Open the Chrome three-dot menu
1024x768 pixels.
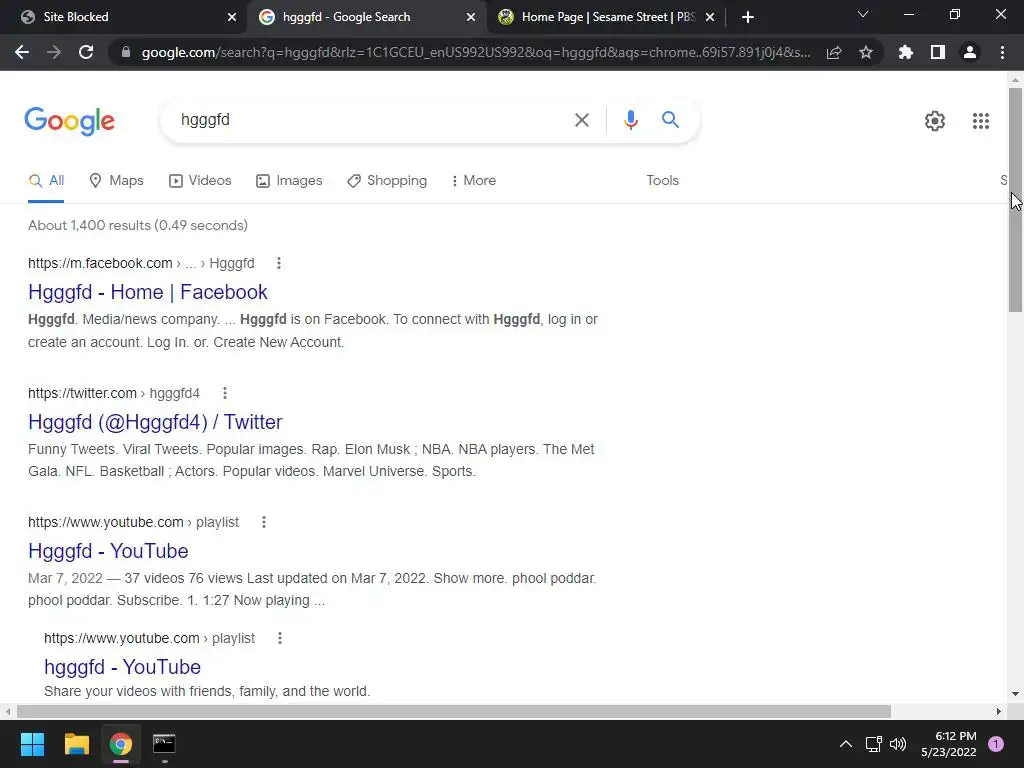(1002, 52)
